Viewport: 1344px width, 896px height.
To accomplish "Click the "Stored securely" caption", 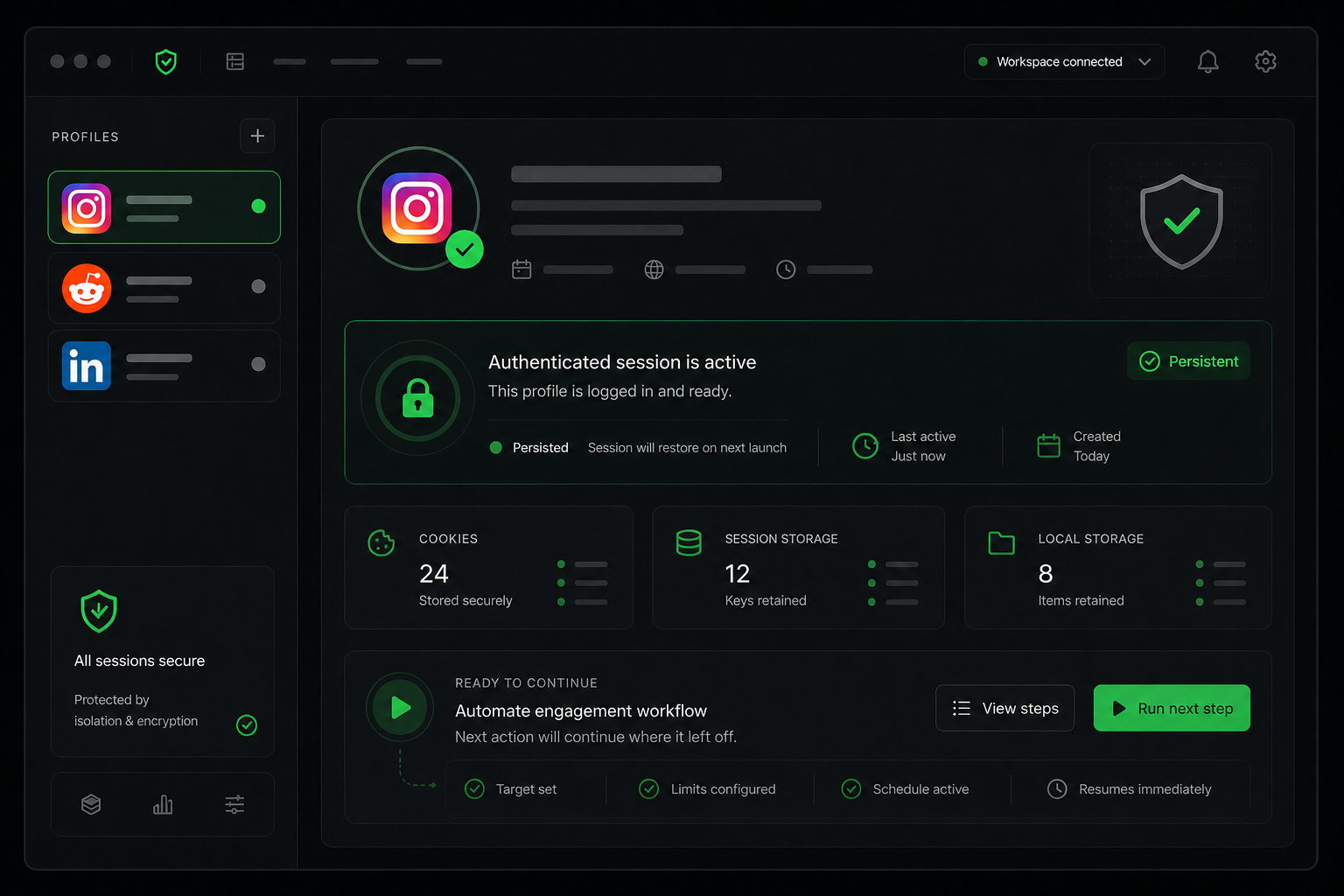I will 465,600.
